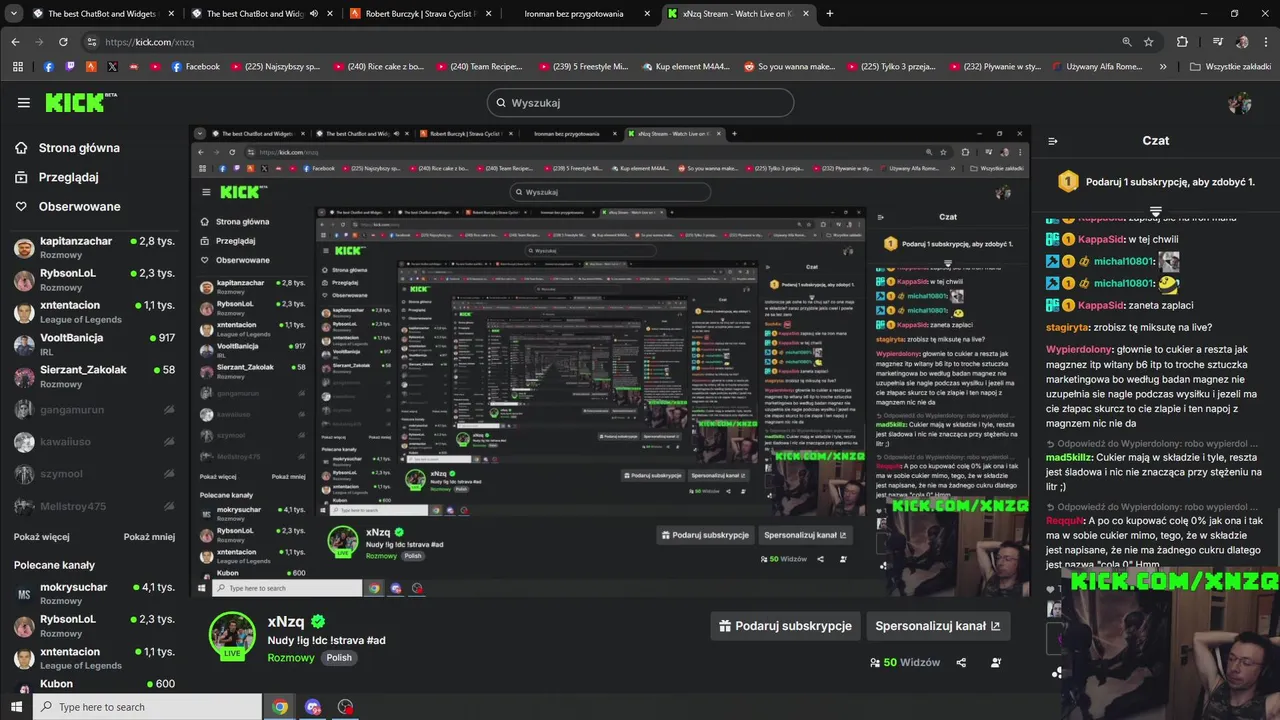
Task: Open the Strava bookmark icon
Action: point(91,67)
